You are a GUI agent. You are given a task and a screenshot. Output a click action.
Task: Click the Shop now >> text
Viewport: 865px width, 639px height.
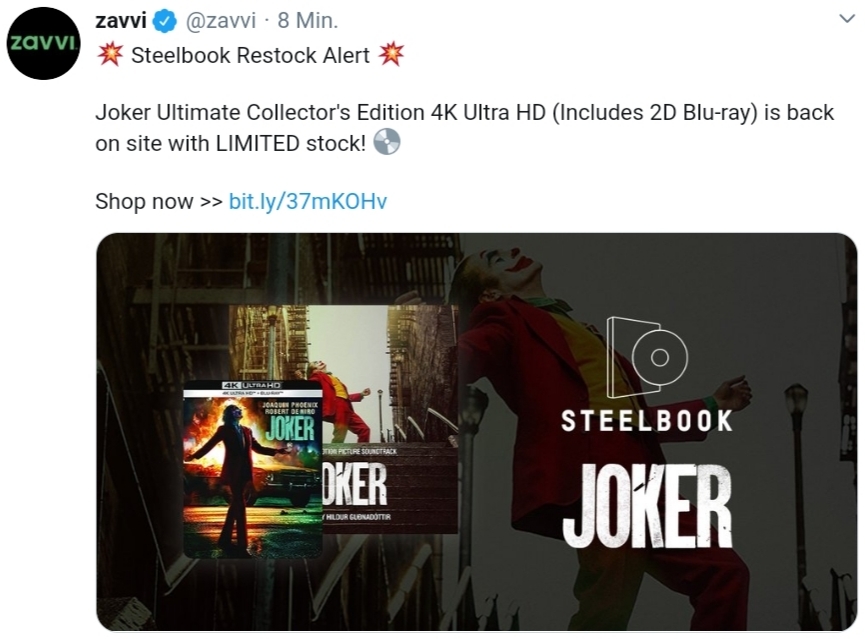tap(158, 201)
